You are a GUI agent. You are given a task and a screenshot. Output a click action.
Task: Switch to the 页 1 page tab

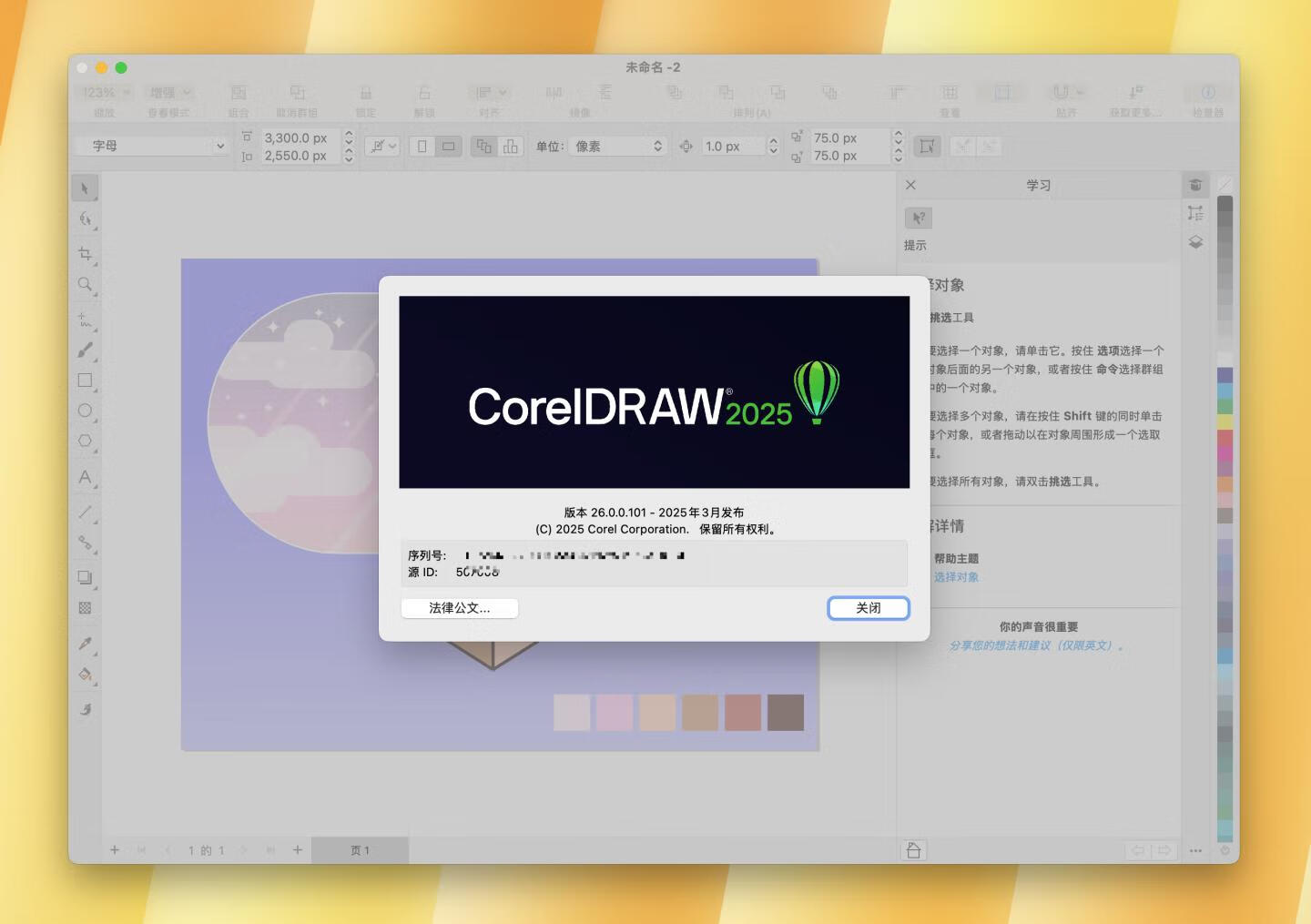pos(360,850)
